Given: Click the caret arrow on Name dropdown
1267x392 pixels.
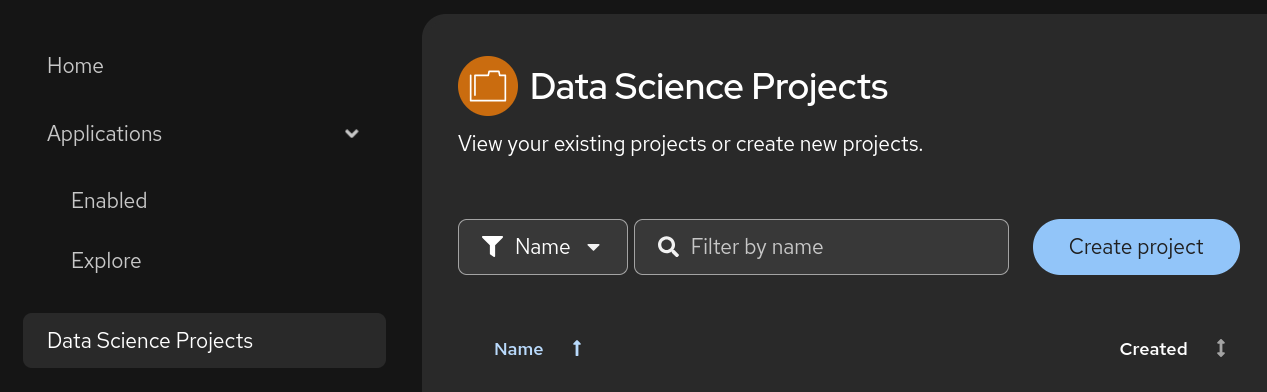Looking at the screenshot, I should (594, 247).
